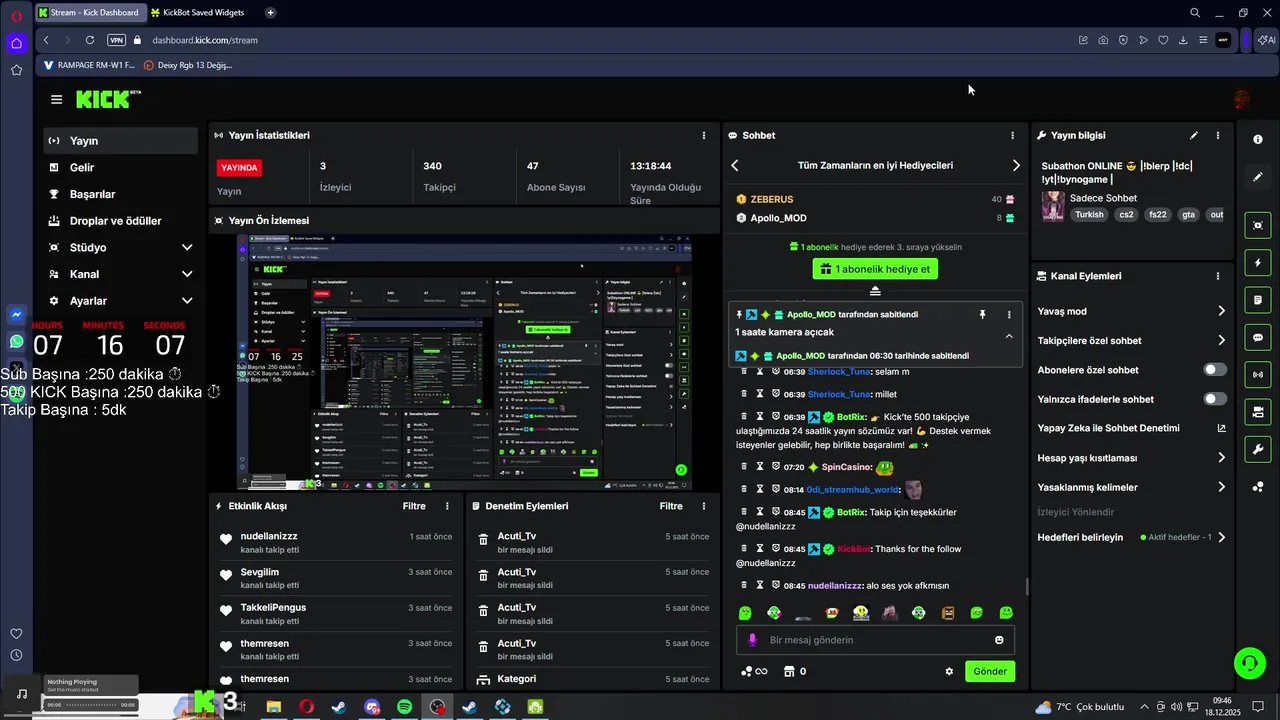Click the chat bubble icon in the right sidebar
The width and height of the screenshot is (1280, 720).
[x=1258, y=338]
